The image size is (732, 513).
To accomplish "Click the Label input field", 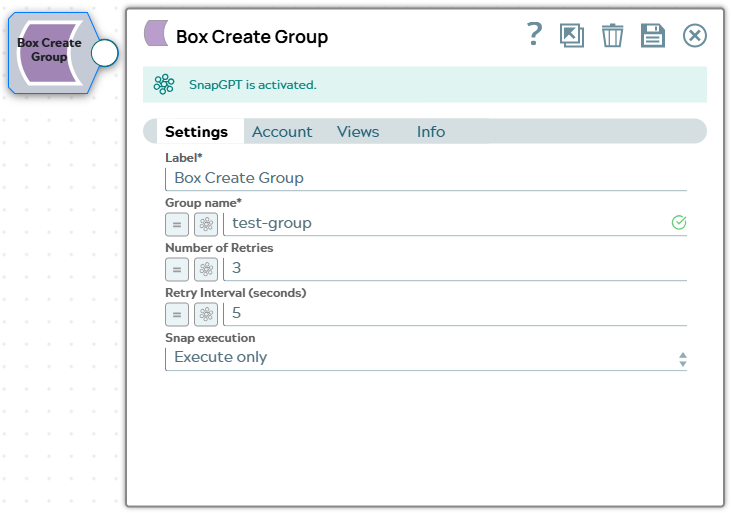I will click(426, 178).
